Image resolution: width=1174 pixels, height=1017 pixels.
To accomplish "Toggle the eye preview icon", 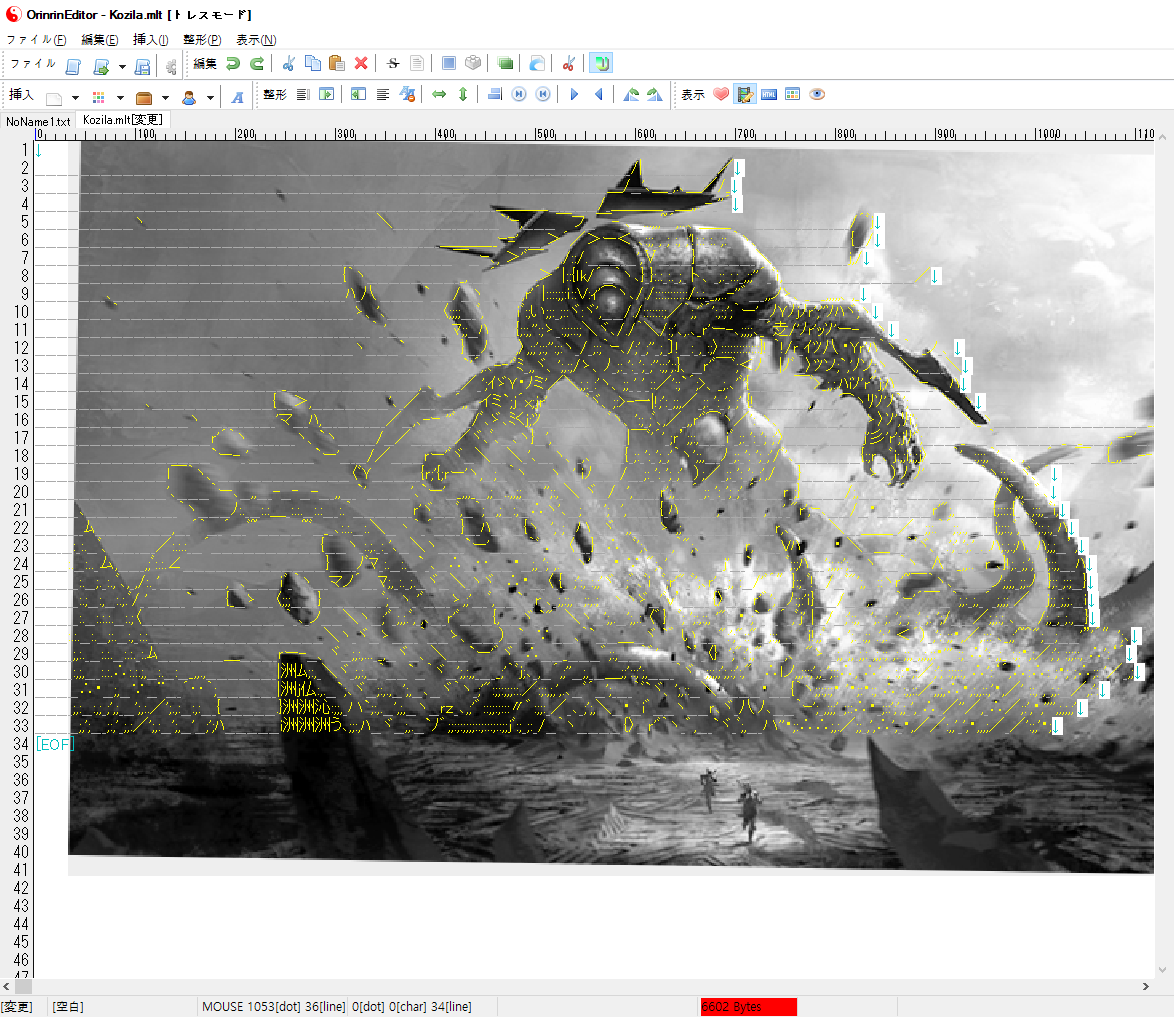I will point(817,95).
